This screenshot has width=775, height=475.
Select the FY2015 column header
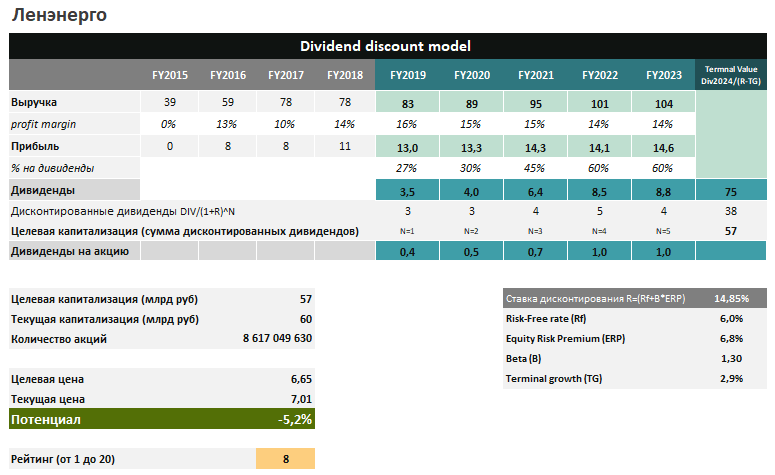click(x=169, y=75)
